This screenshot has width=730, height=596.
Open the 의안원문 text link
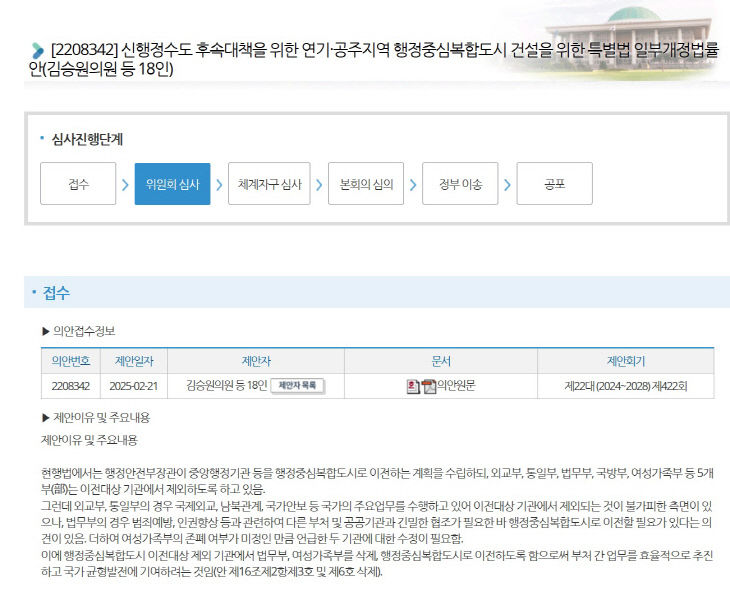pos(456,386)
